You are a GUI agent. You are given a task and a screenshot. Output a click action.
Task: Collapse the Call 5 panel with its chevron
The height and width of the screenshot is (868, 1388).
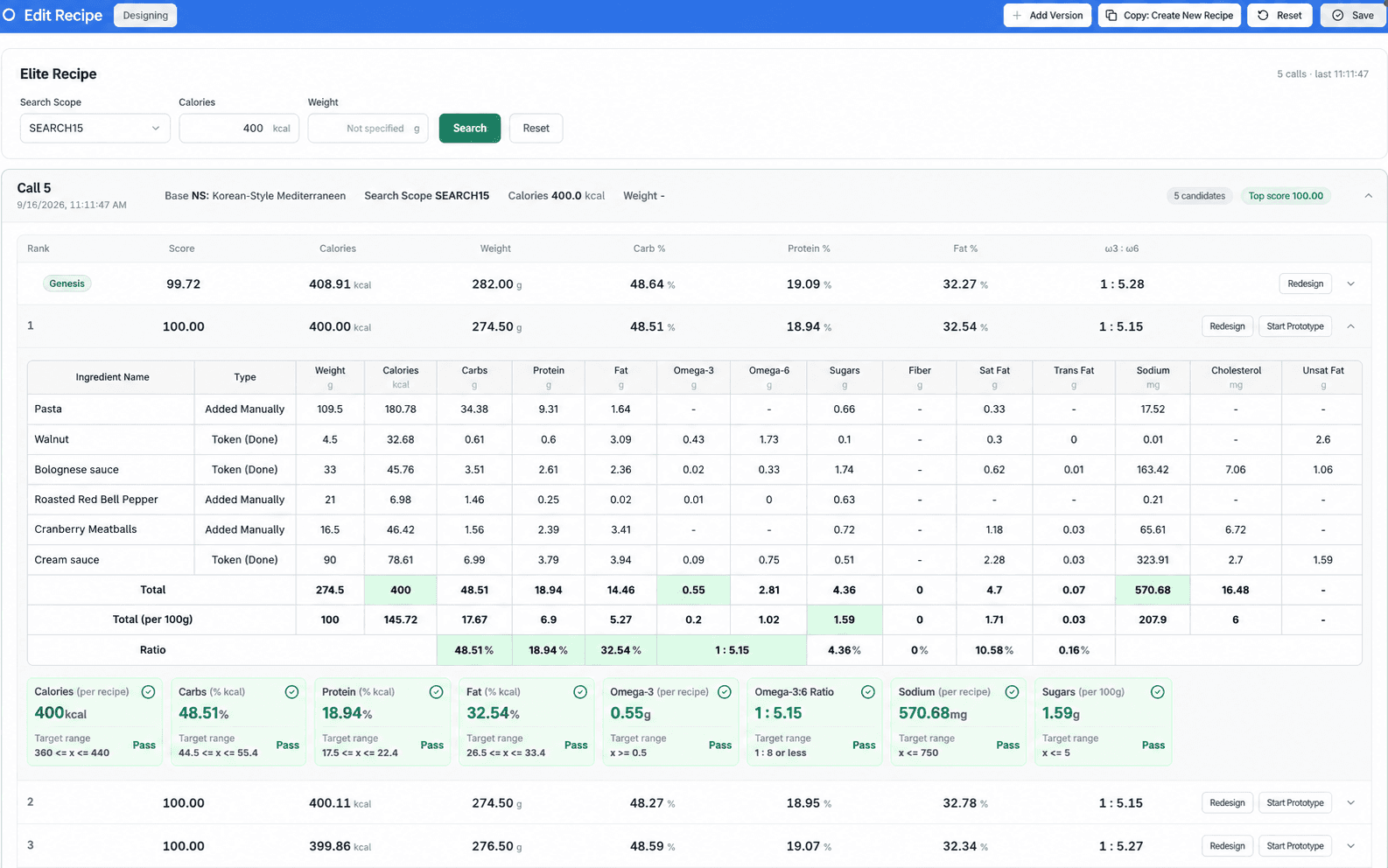click(1369, 196)
